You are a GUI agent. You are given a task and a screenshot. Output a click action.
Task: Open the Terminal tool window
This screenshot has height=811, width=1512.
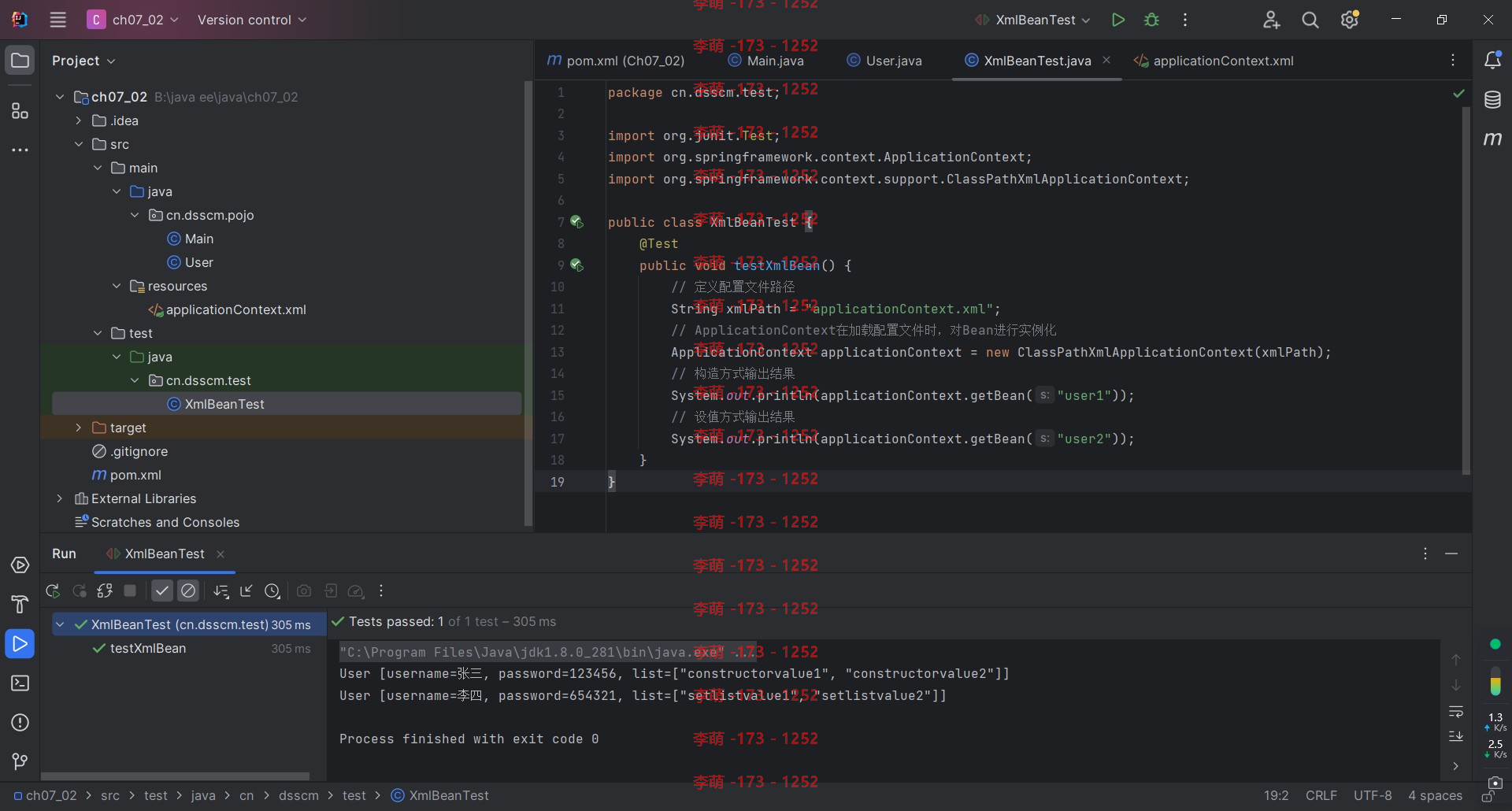coord(20,683)
